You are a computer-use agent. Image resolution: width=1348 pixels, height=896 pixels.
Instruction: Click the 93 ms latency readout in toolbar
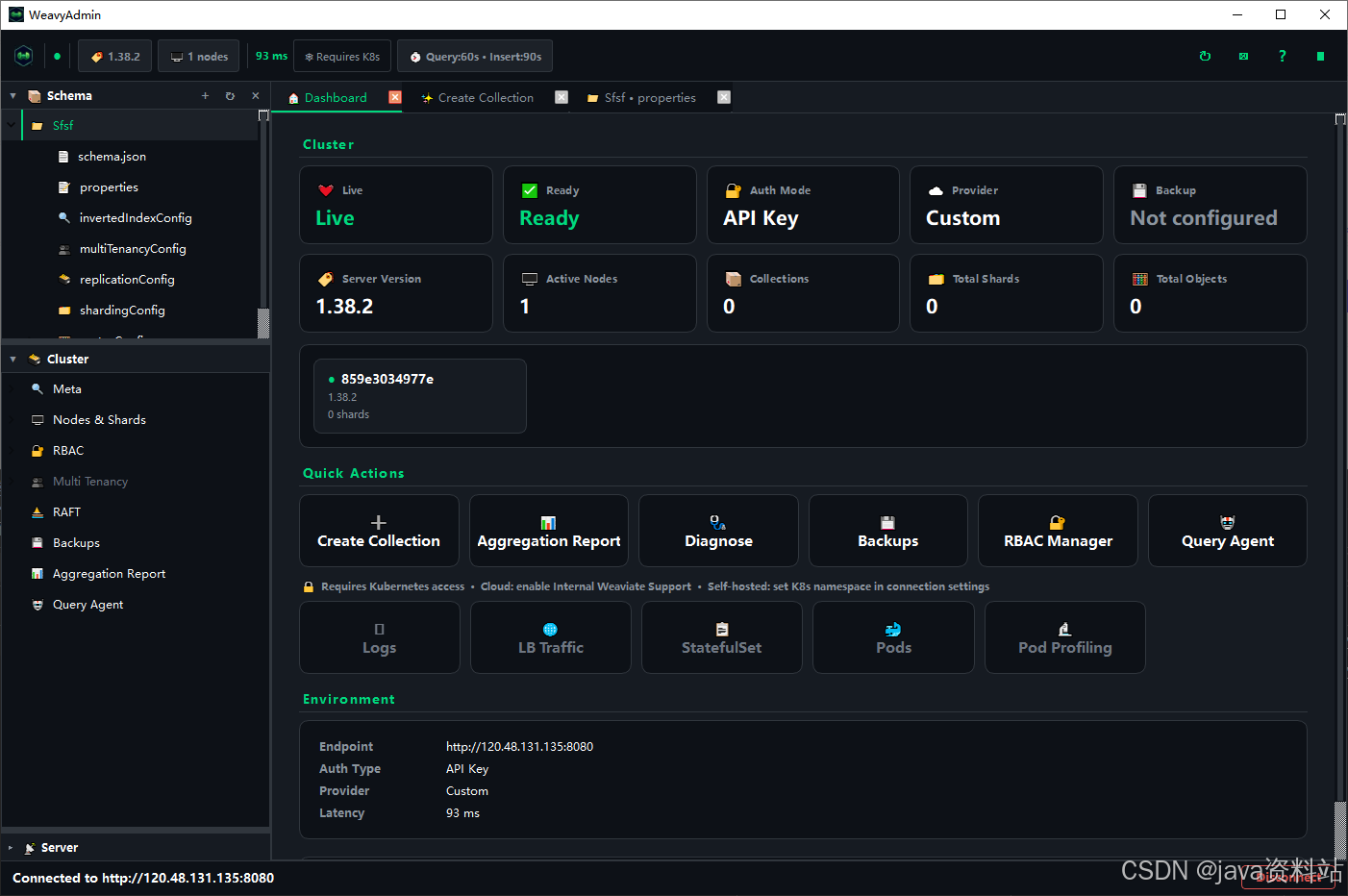(271, 56)
